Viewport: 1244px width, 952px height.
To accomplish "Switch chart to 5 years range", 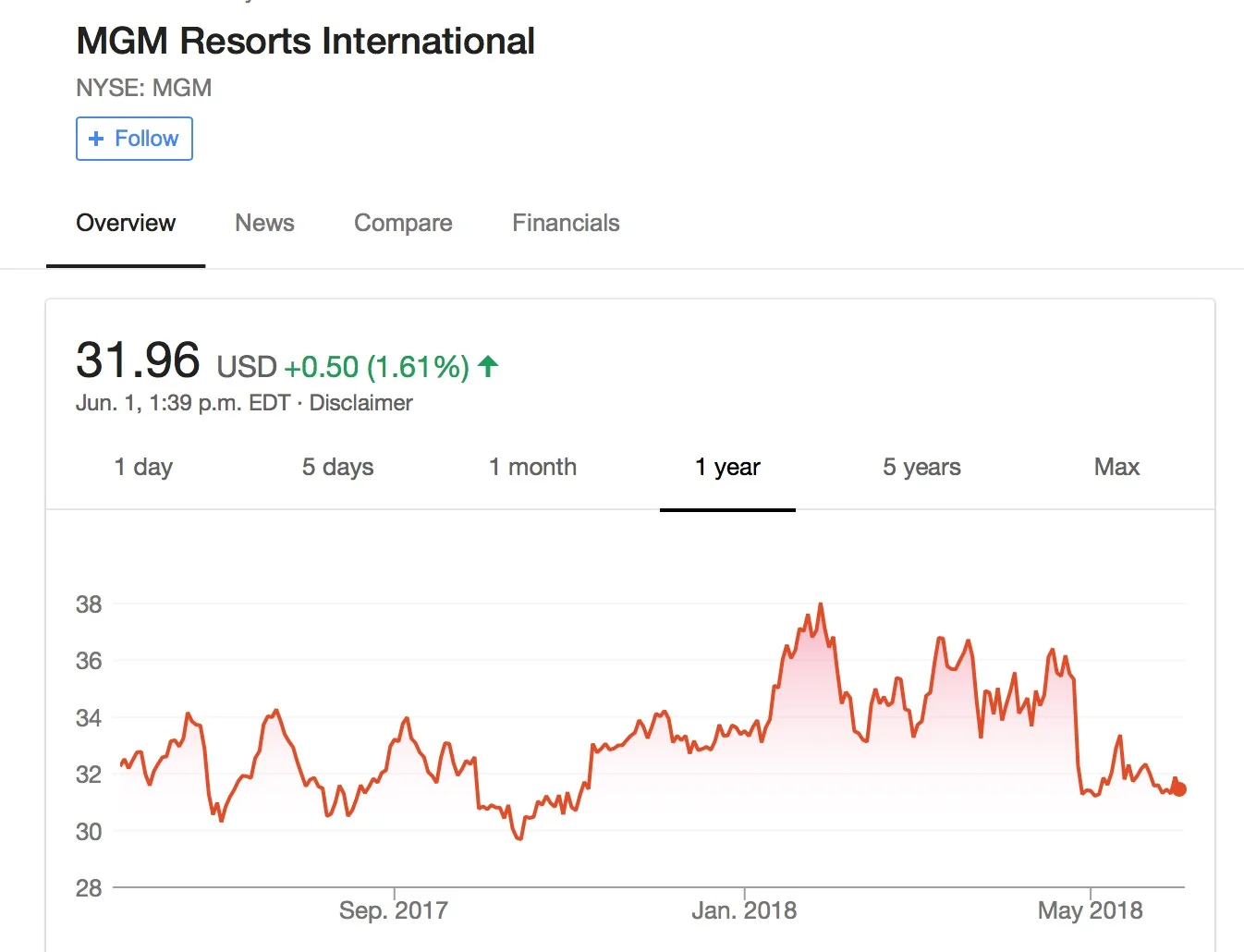I will point(921,467).
